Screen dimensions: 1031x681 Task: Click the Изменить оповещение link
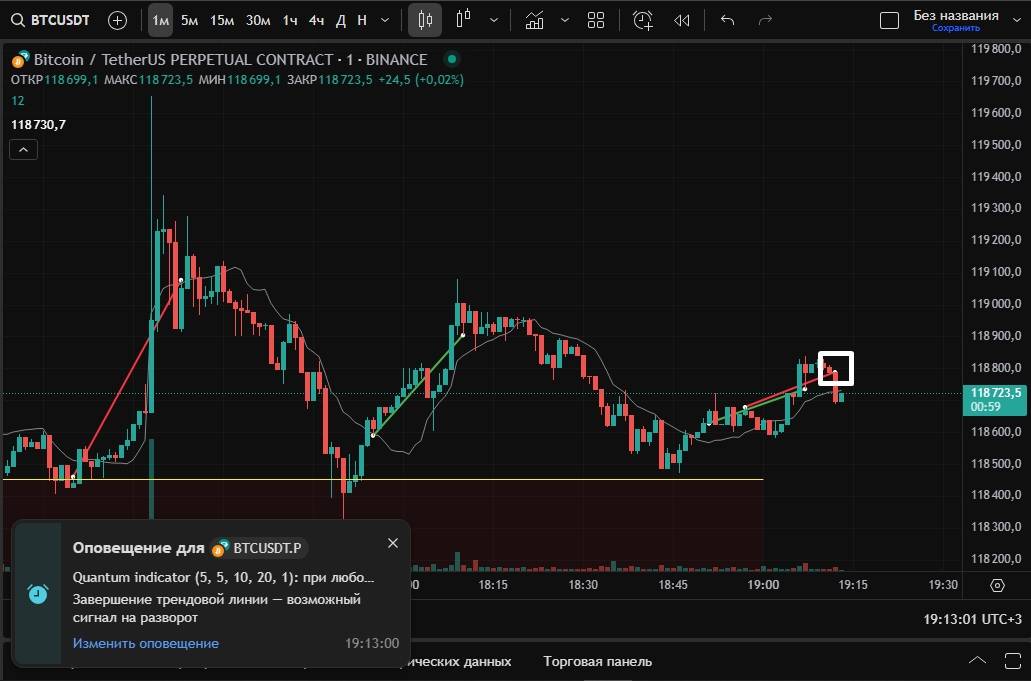[x=145, y=643]
